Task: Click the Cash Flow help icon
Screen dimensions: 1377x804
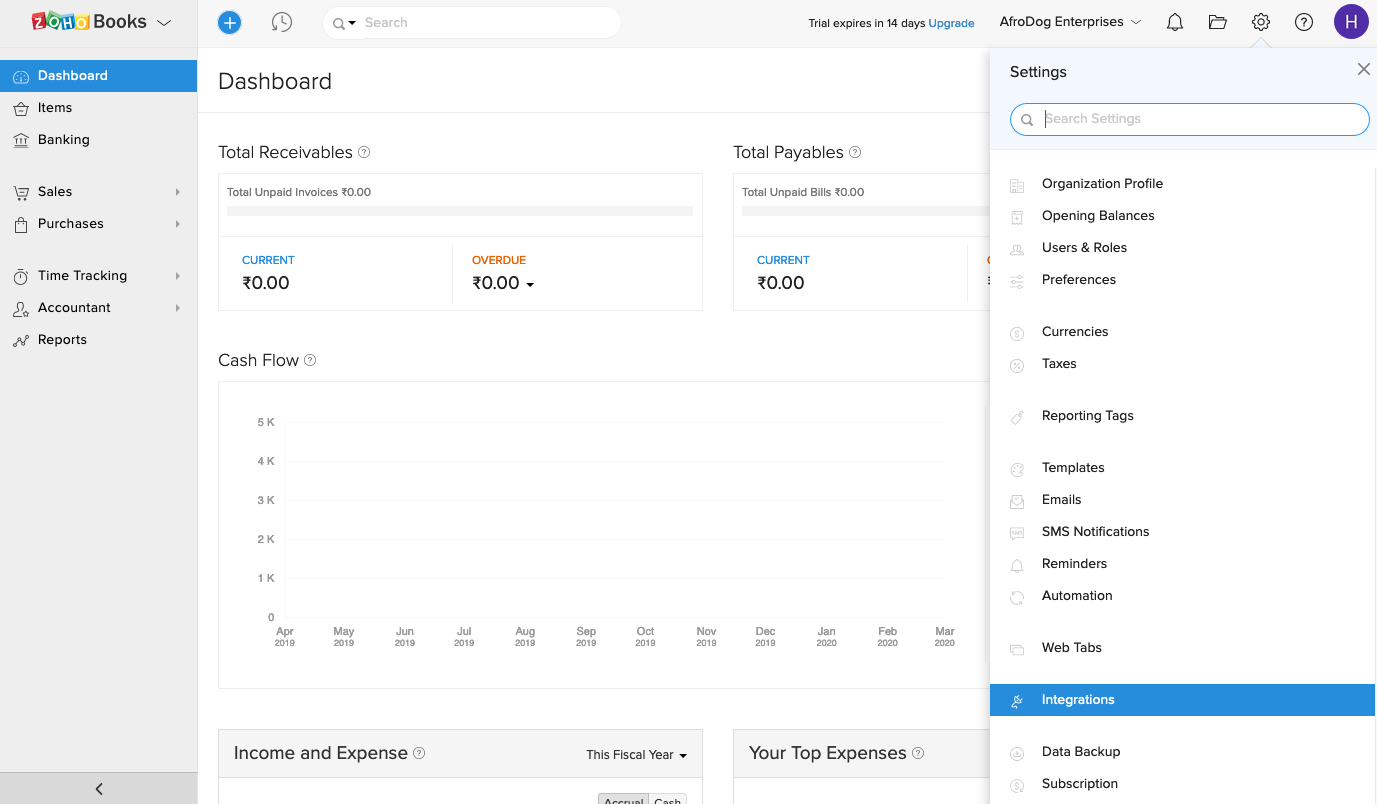Action: coord(310,360)
